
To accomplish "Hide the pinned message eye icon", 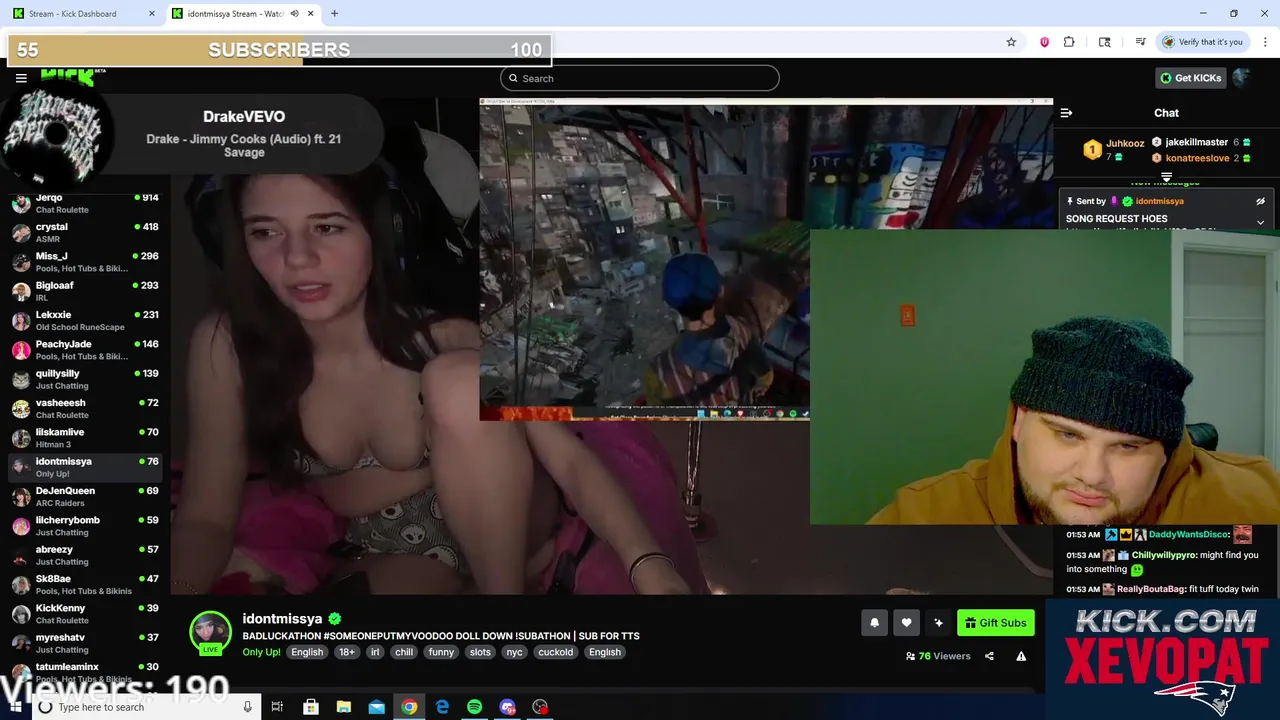I will (x=1260, y=201).
